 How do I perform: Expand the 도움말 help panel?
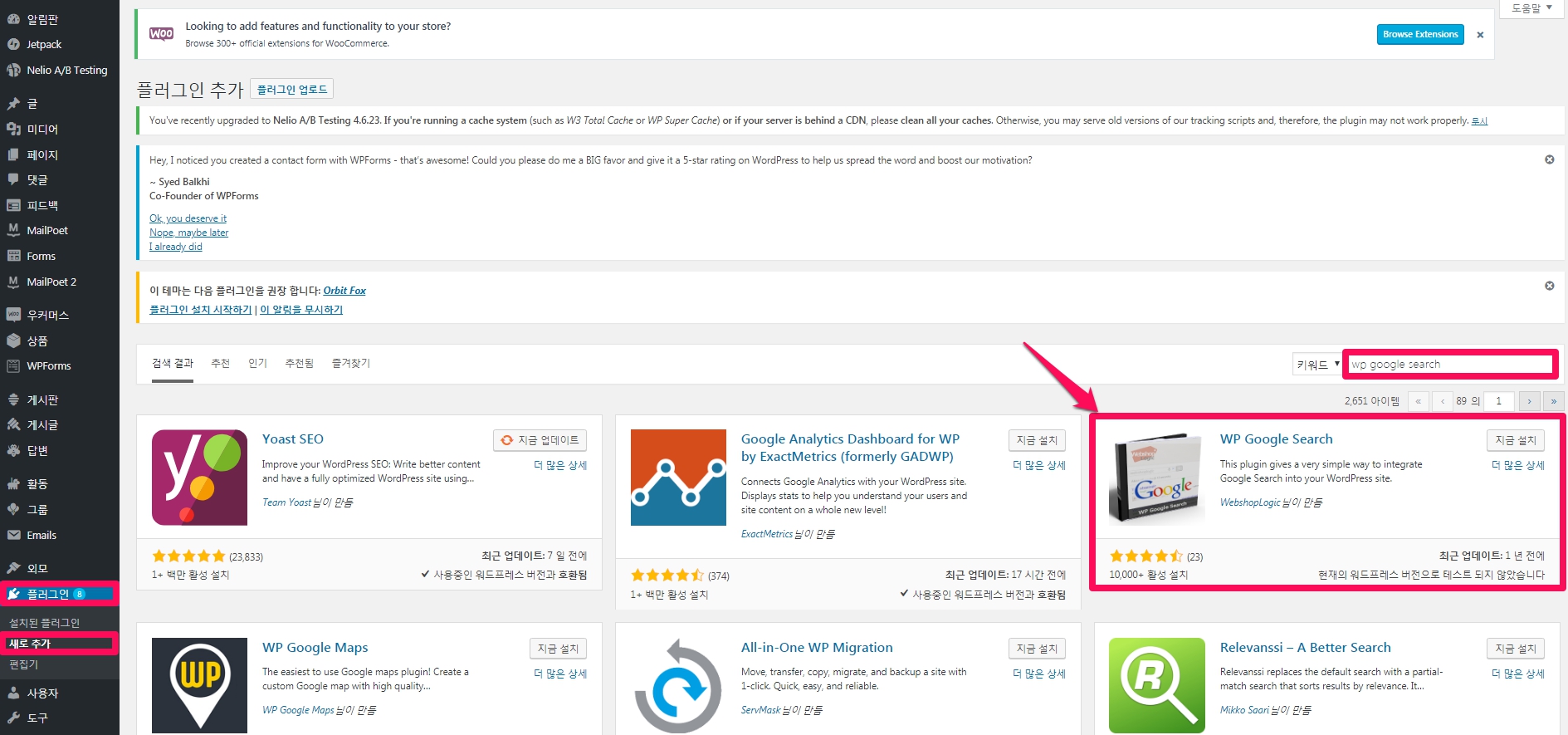(1531, 8)
